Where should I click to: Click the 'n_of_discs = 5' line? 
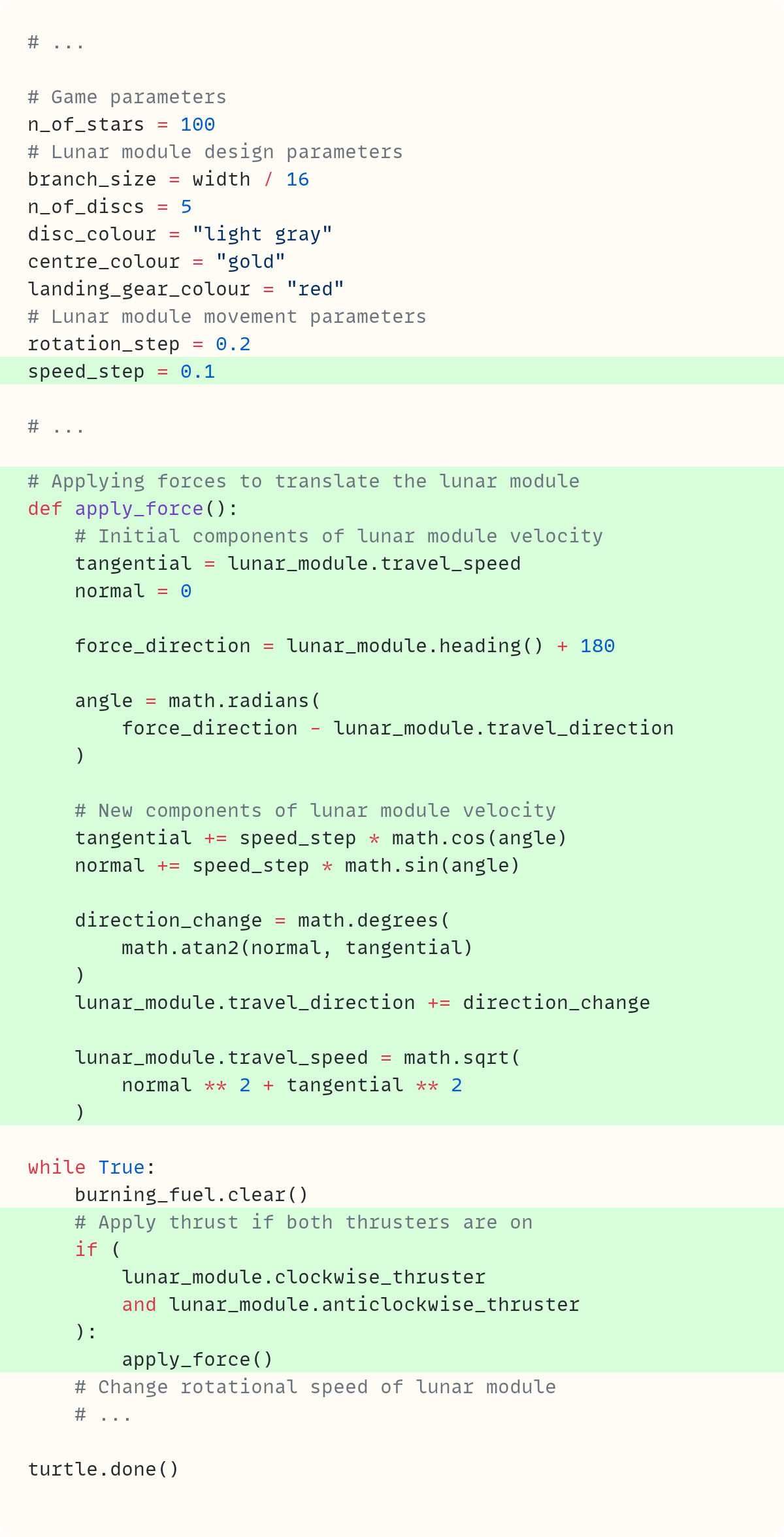[110, 207]
